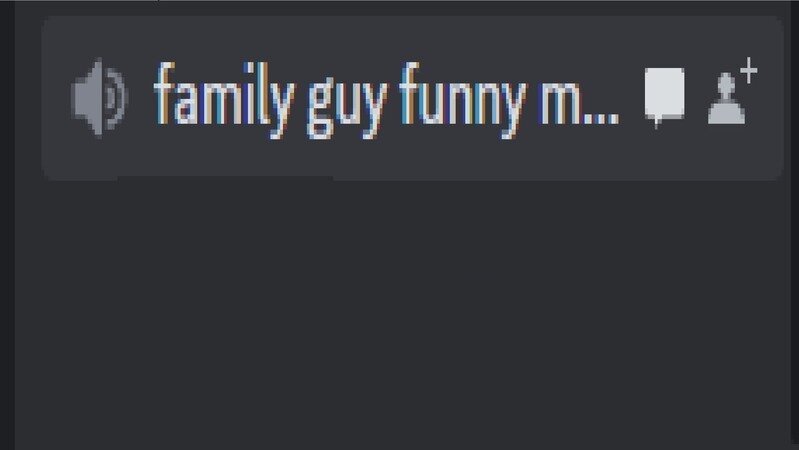Image resolution: width=799 pixels, height=450 pixels.
Task: Click the word 'guy' in the channel title
Action: [347, 108]
